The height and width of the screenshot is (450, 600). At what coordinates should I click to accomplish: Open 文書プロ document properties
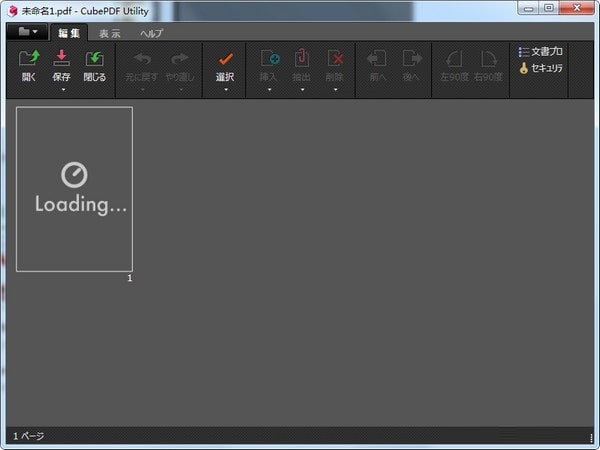541,52
